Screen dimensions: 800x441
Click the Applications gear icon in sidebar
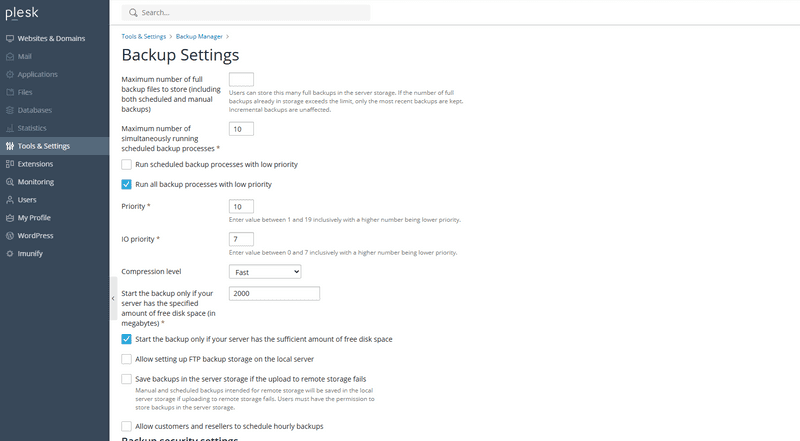coord(10,74)
